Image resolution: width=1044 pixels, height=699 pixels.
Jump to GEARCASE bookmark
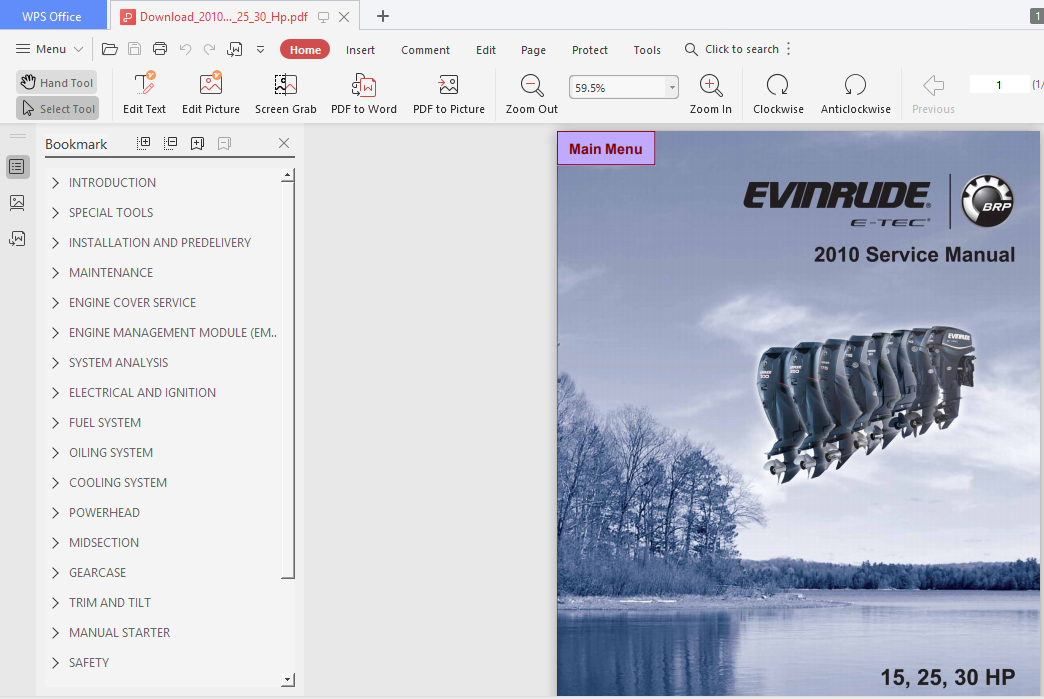(x=97, y=573)
